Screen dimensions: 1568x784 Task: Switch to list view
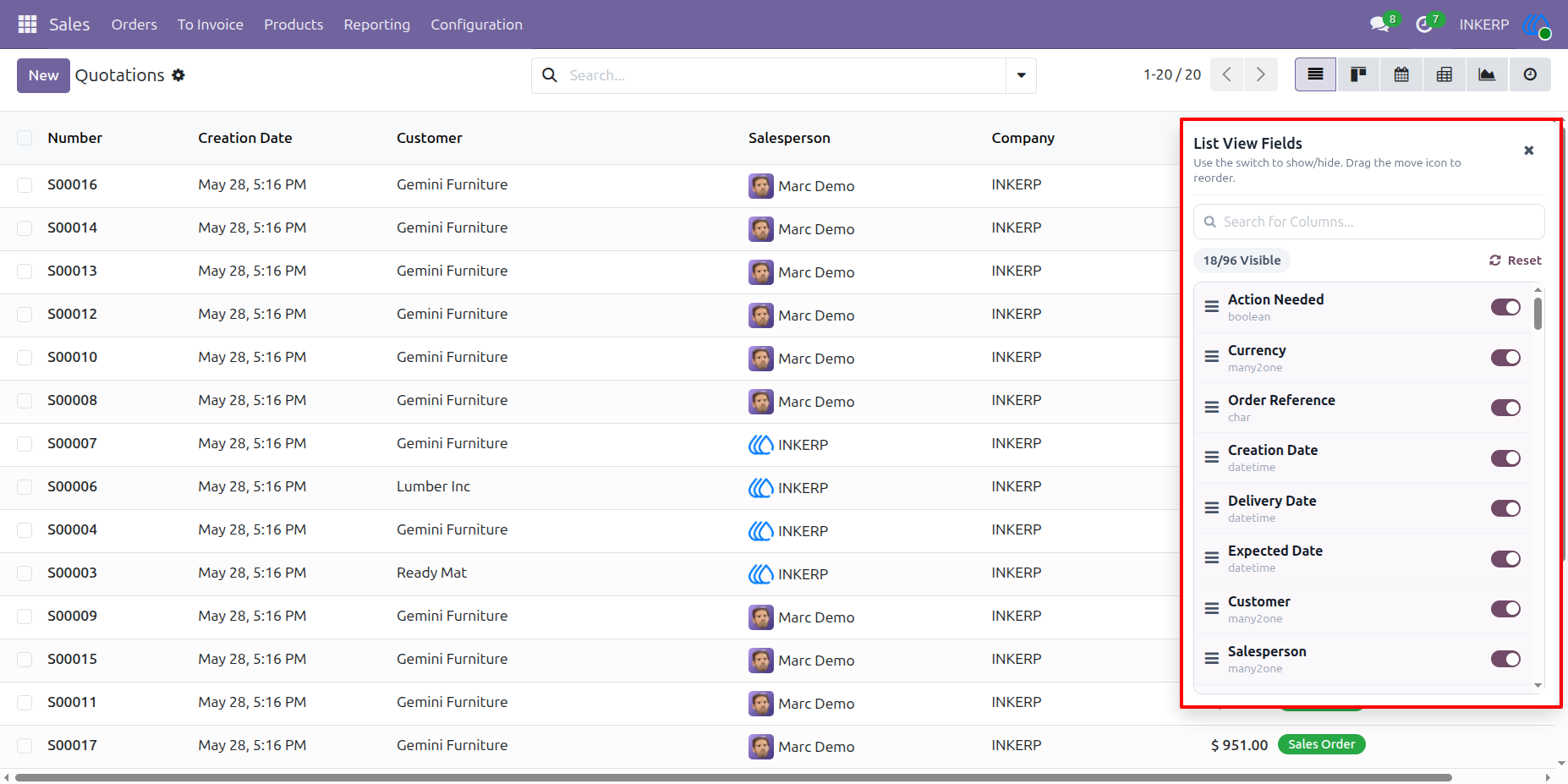1315,74
